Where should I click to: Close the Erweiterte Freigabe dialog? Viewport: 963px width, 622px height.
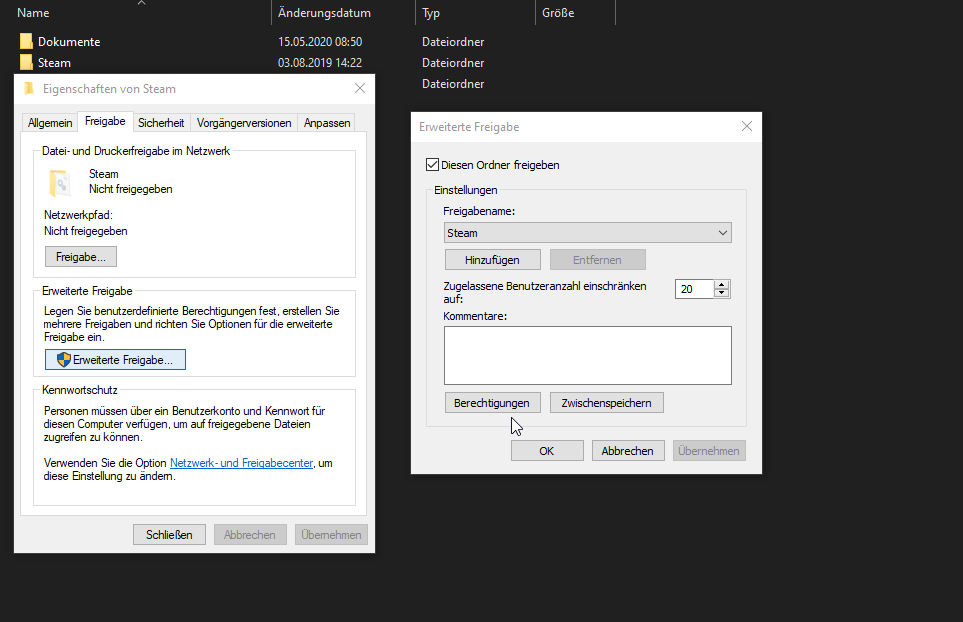click(747, 126)
